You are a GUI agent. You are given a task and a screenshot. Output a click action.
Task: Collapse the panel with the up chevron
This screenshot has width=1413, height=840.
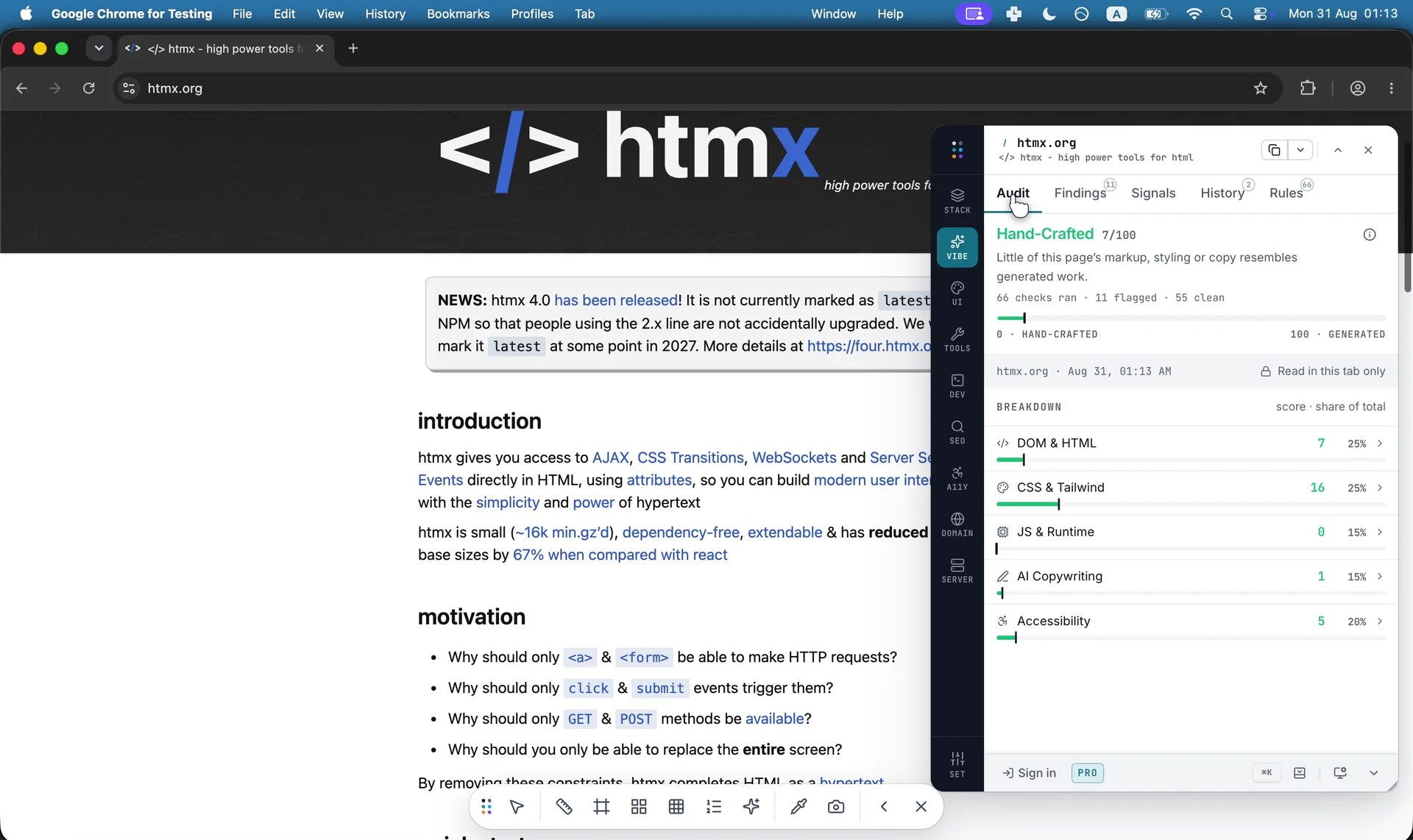pos(1338,150)
